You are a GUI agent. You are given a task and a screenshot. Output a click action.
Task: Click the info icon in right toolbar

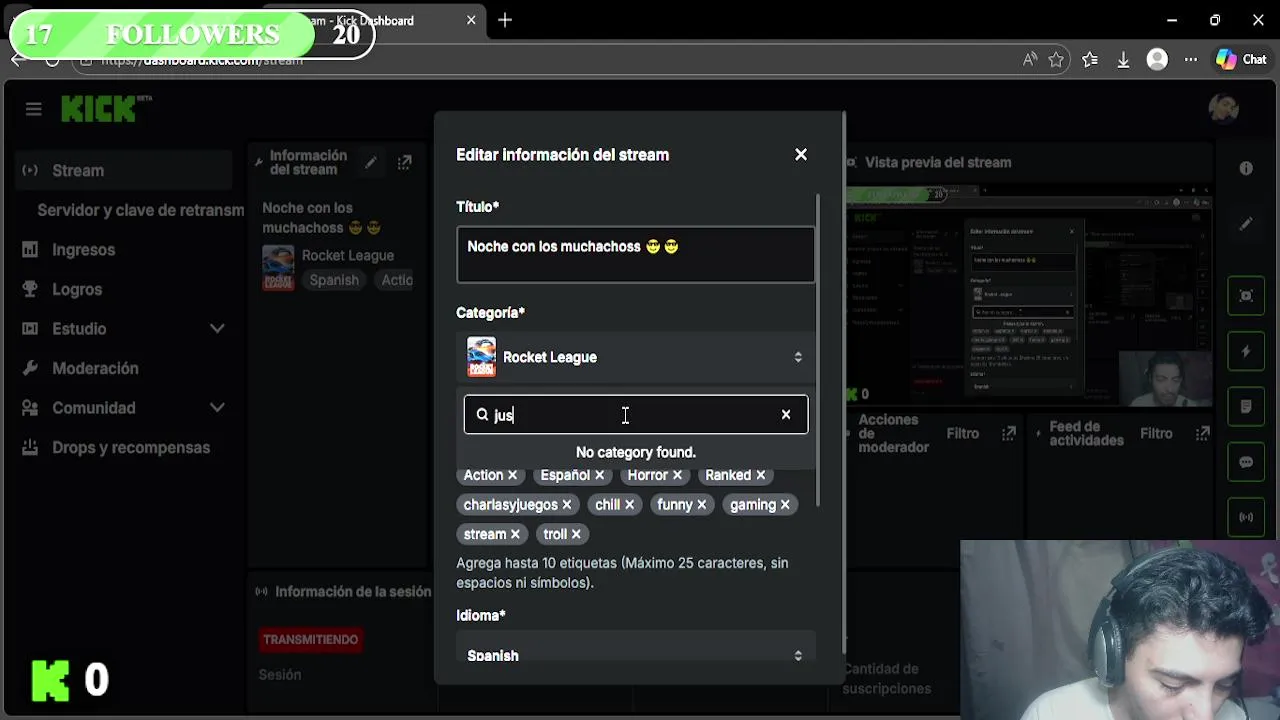point(1246,168)
